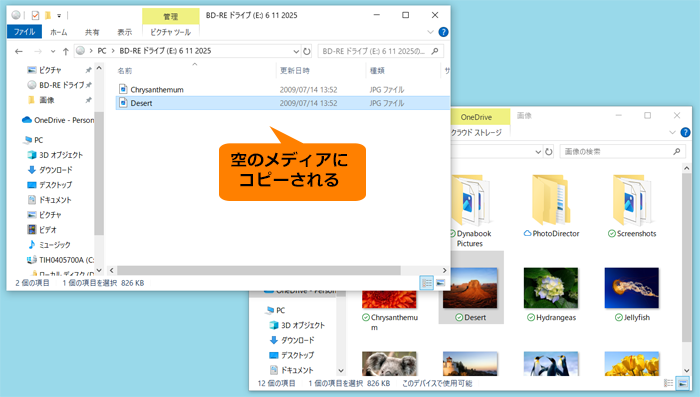Switch to large icons view in 画像 window
The image size is (700, 397).
[683, 383]
